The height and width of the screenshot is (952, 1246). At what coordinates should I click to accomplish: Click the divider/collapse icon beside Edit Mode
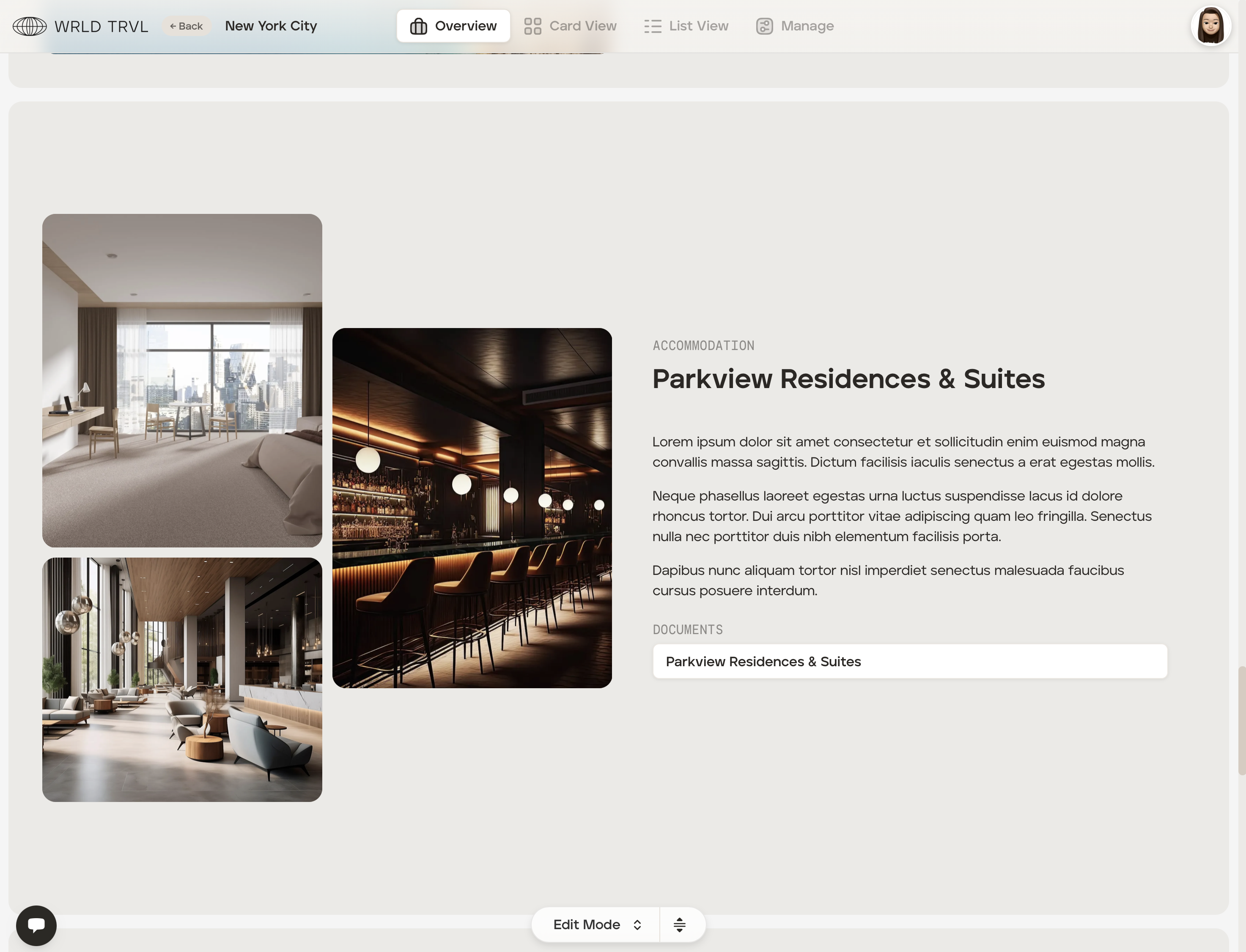click(679, 925)
